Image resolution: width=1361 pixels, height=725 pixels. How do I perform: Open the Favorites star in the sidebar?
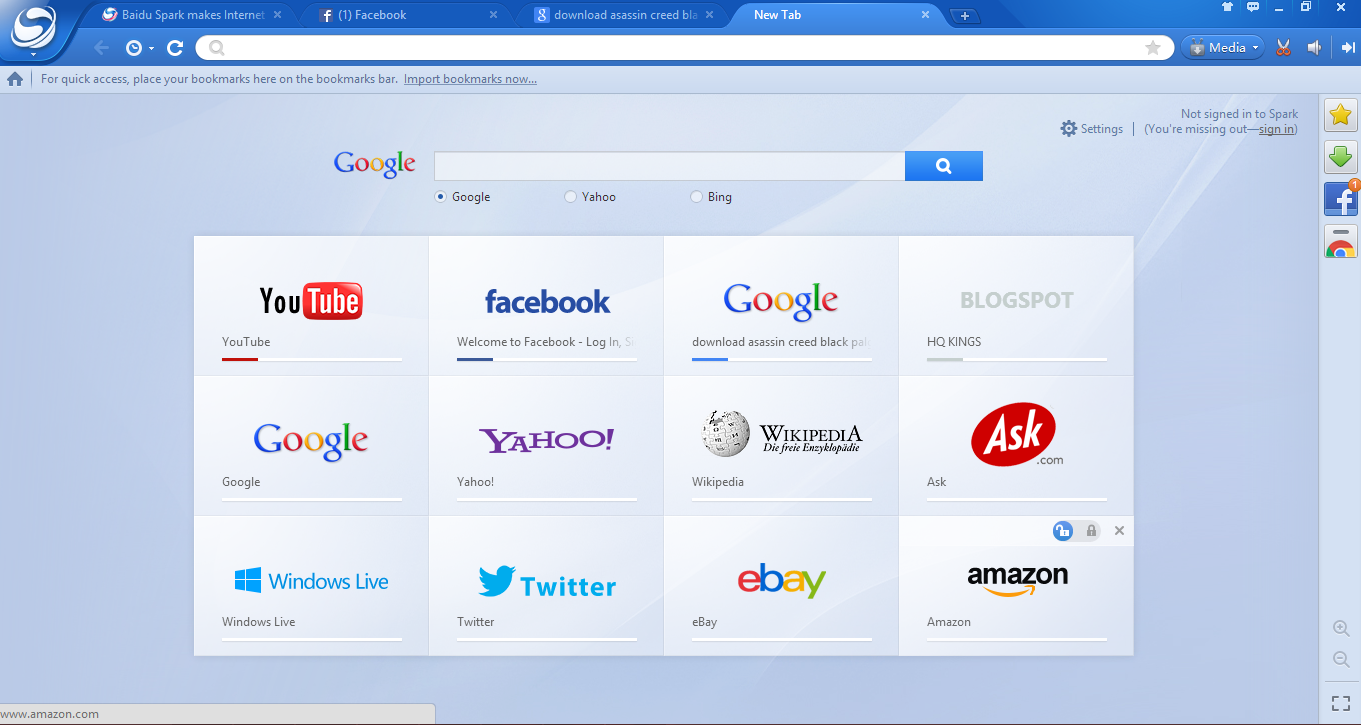[x=1341, y=115]
